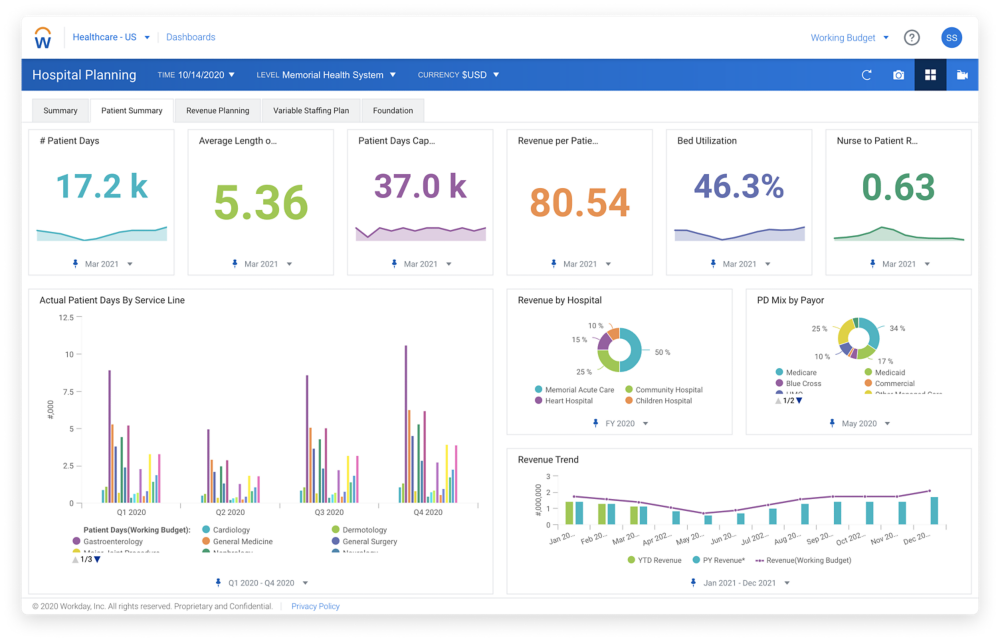Expand the Working Budget dropdown
The height and width of the screenshot is (642, 1000).
(x=849, y=38)
